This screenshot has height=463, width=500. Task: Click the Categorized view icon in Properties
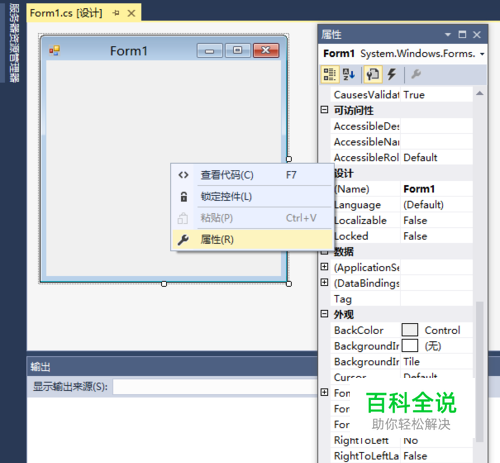pyautogui.click(x=330, y=74)
